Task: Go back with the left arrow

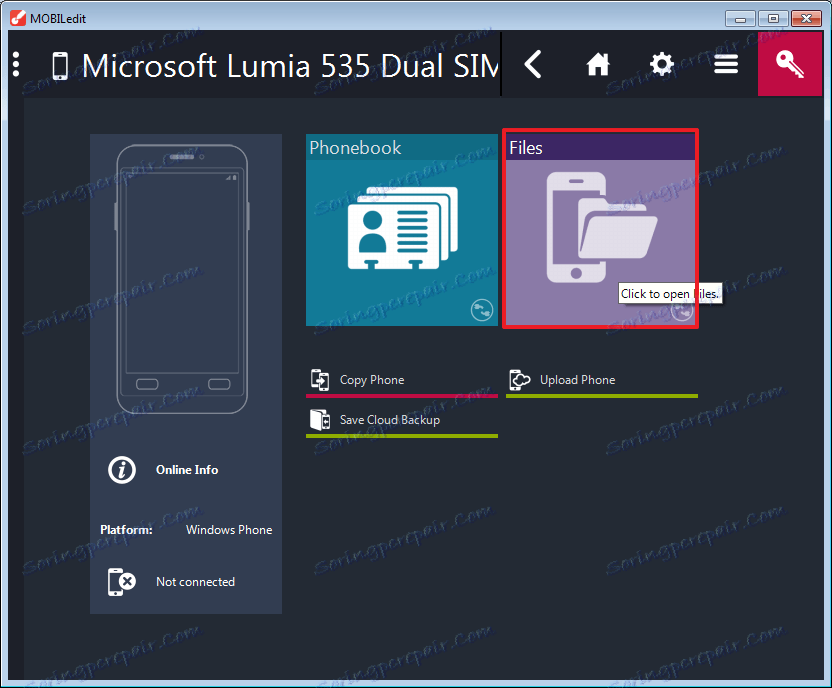Action: click(x=533, y=65)
